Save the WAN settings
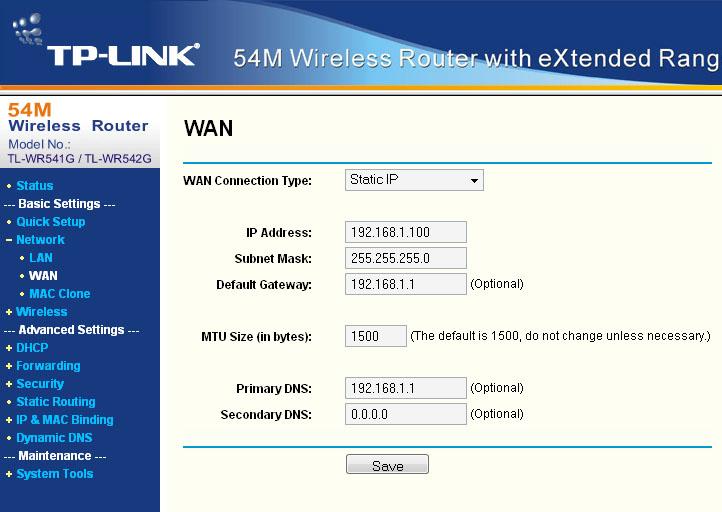Screen dimensions: 722x512 (x=387, y=465)
